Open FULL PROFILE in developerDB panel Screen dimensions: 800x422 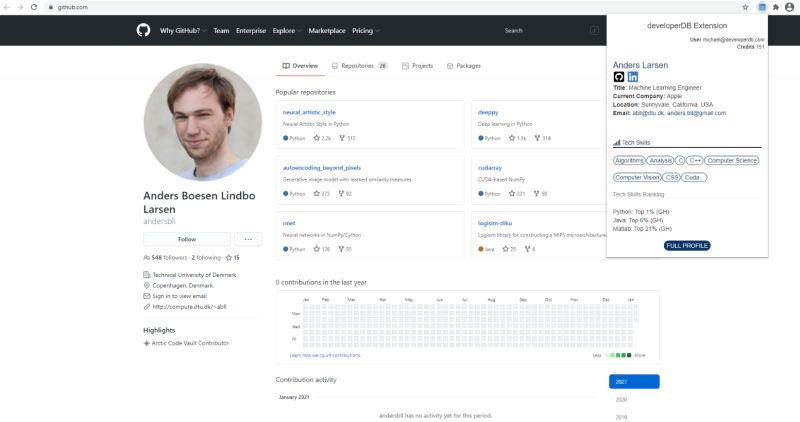687,245
